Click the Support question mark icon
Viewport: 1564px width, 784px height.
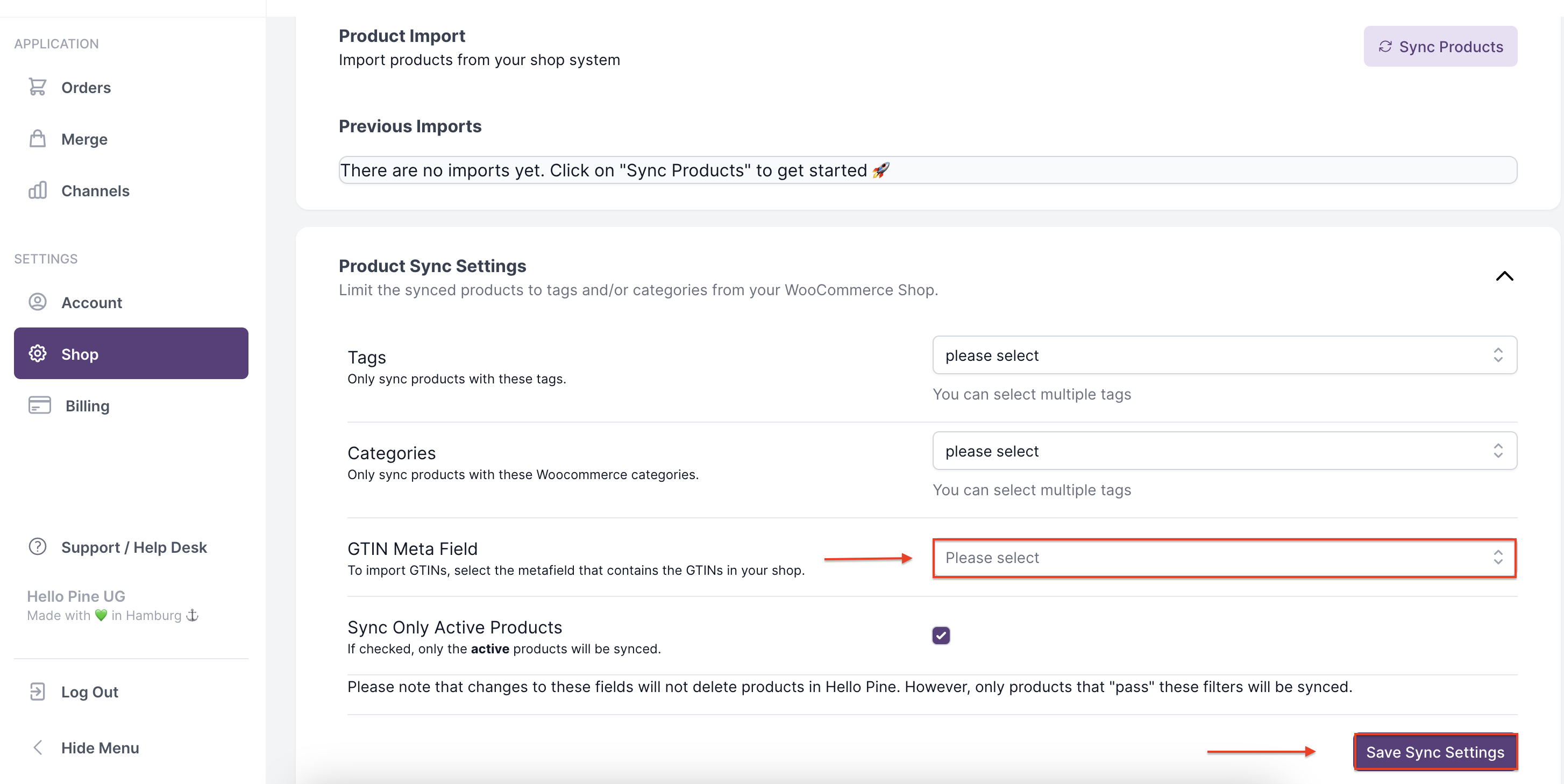pyautogui.click(x=38, y=546)
